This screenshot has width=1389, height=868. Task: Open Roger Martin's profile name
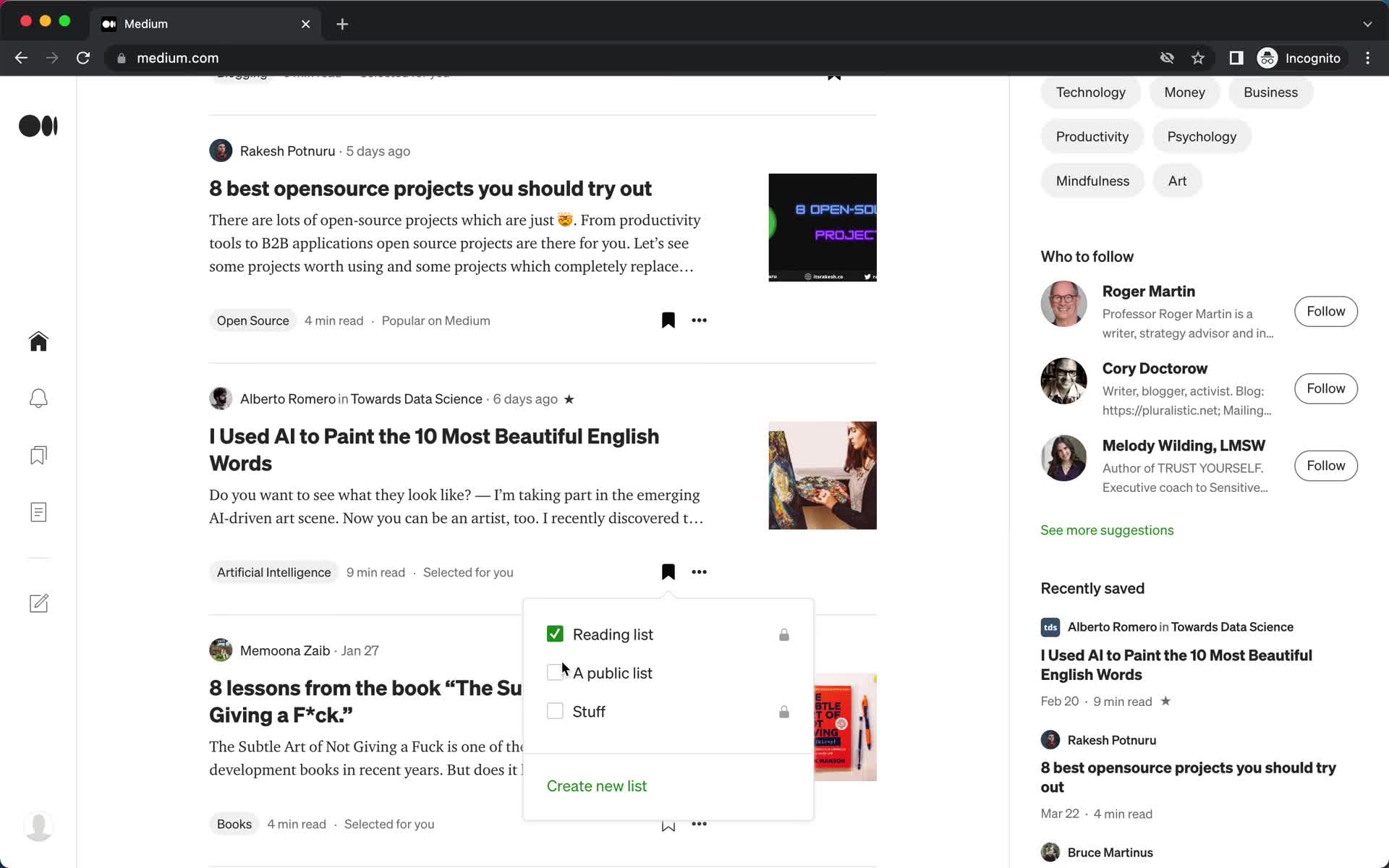tap(1148, 291)
